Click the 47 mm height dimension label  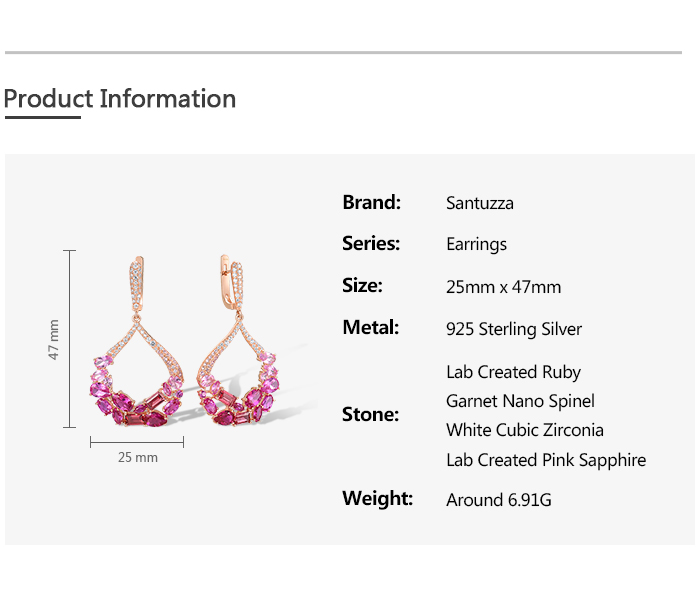tap(54, 339)
